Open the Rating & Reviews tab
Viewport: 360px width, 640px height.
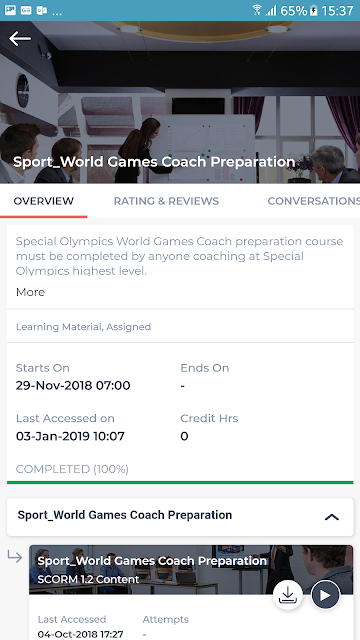tap(166, 201)
